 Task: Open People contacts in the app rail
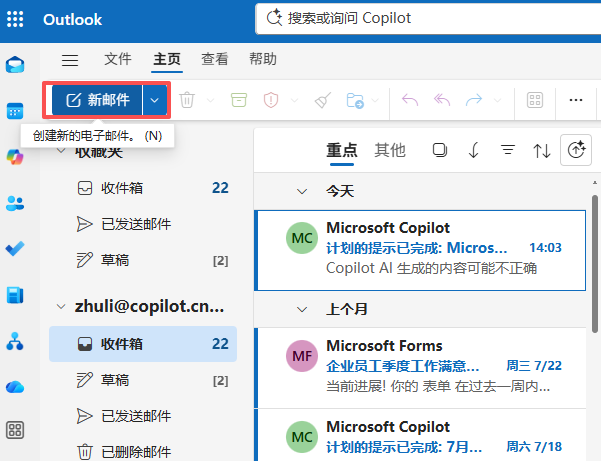[x=15, y=203]
